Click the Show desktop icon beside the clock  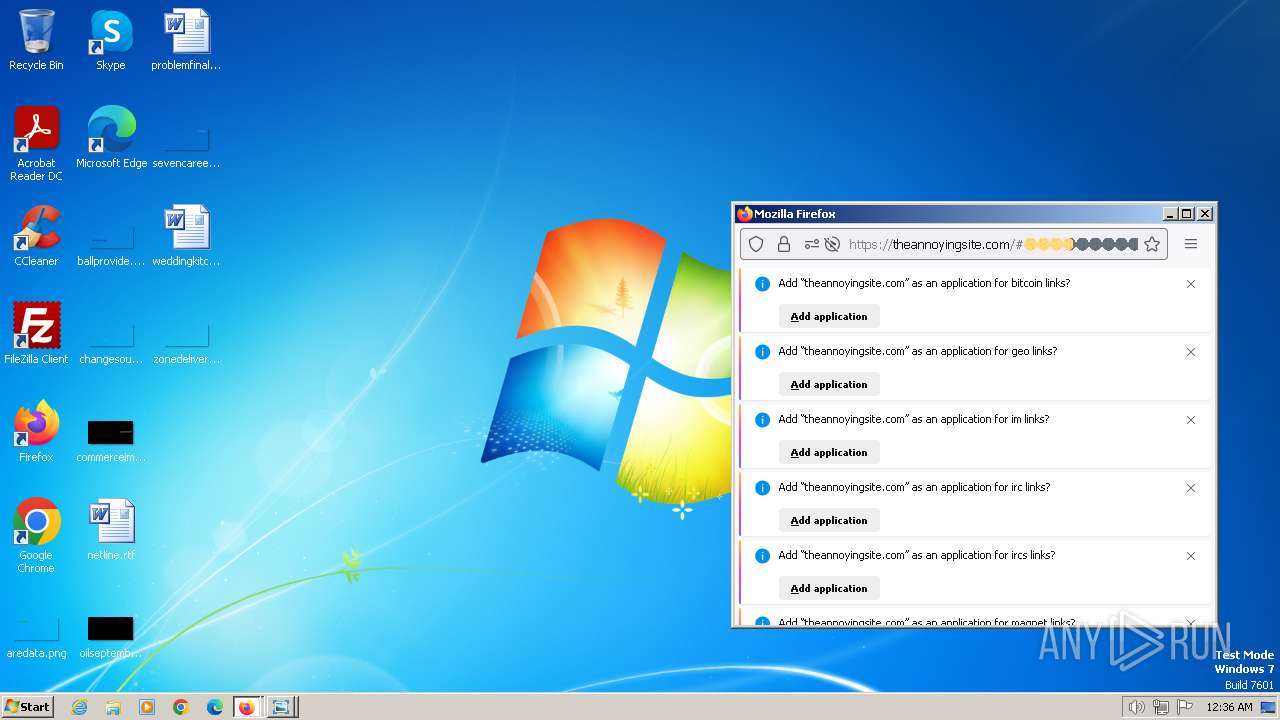coord(1268,707)
